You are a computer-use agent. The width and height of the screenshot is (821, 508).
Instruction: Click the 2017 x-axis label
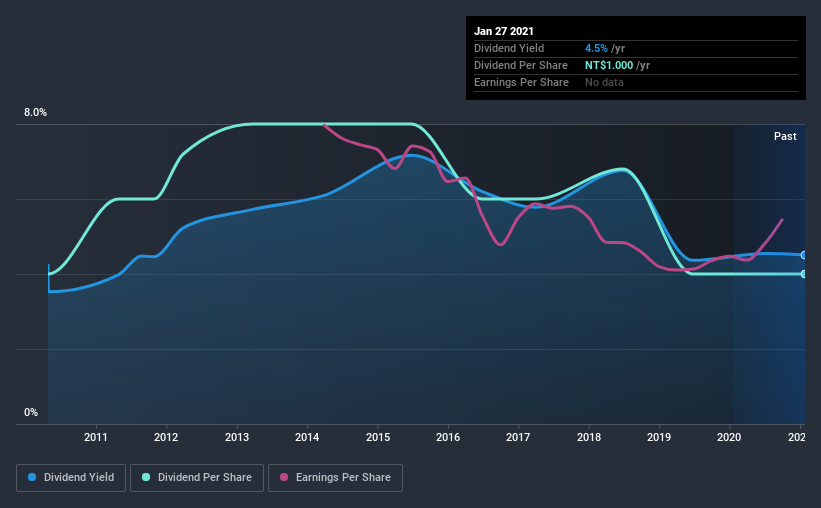[518, 437]
